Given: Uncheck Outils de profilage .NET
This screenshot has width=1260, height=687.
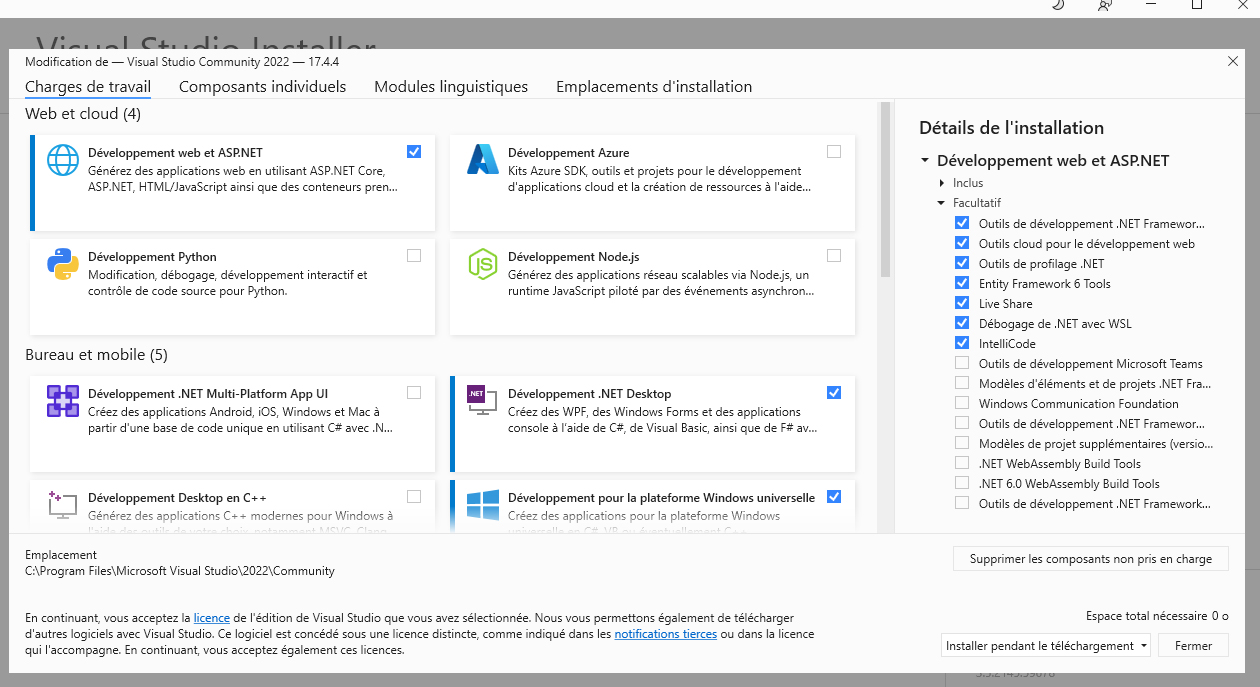Looking at the screenshot, I should pyautogui.click(x=962, y=263).
